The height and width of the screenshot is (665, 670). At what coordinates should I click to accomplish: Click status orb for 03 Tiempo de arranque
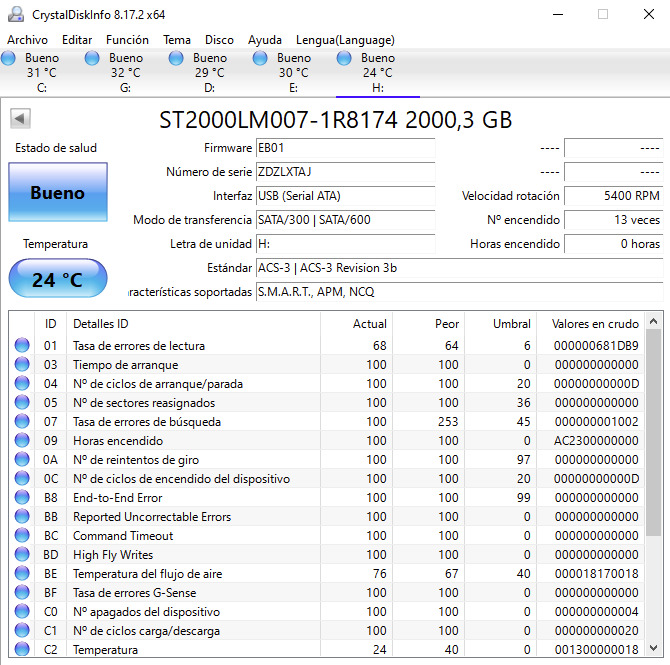tap(22, 364)
